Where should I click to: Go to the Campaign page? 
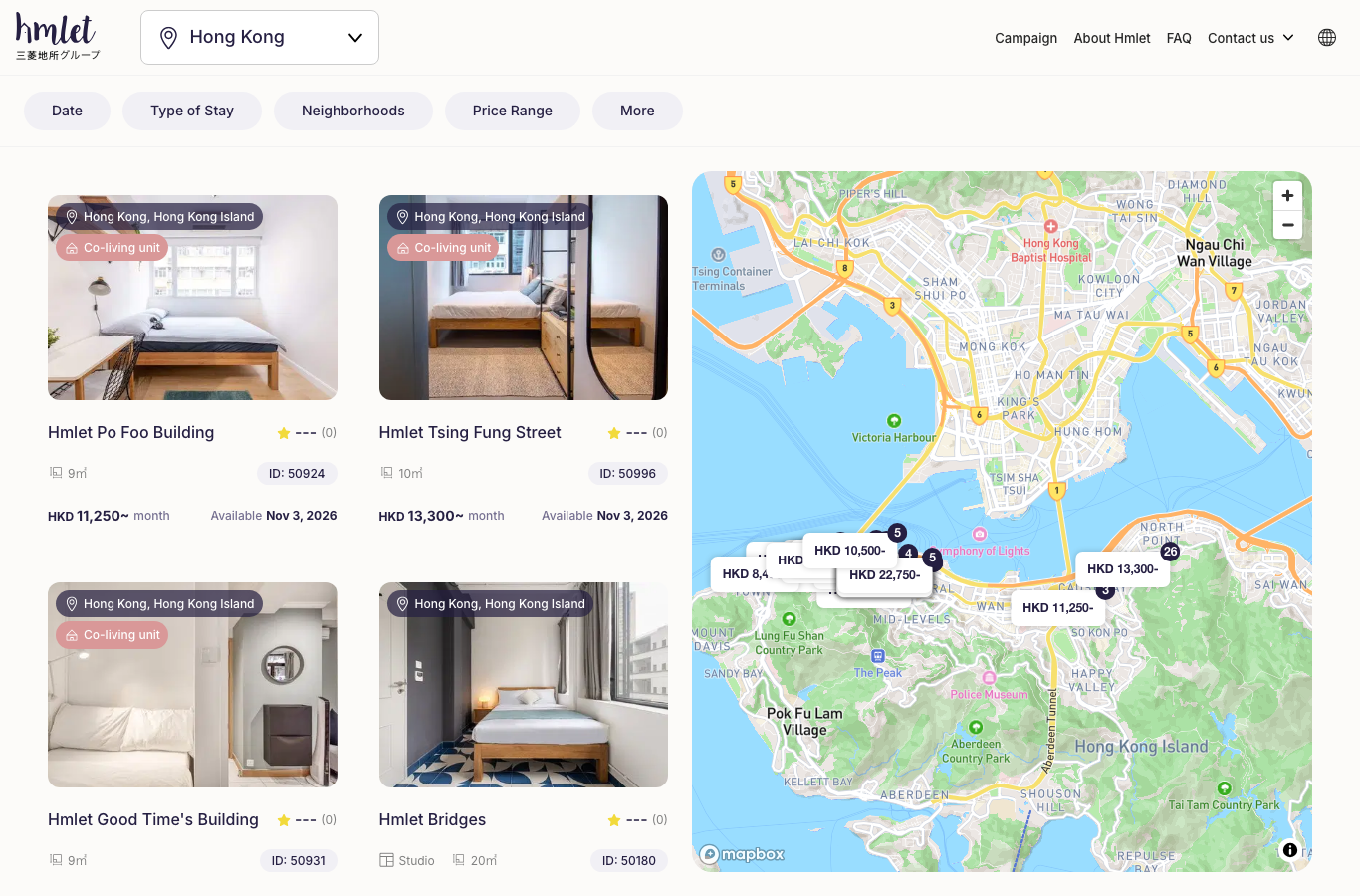pyautogui.click(x=1026, y=38)
